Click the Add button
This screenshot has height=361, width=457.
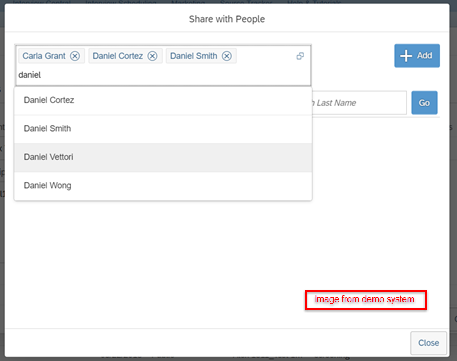pyautogui.click(x=417, y=56)
